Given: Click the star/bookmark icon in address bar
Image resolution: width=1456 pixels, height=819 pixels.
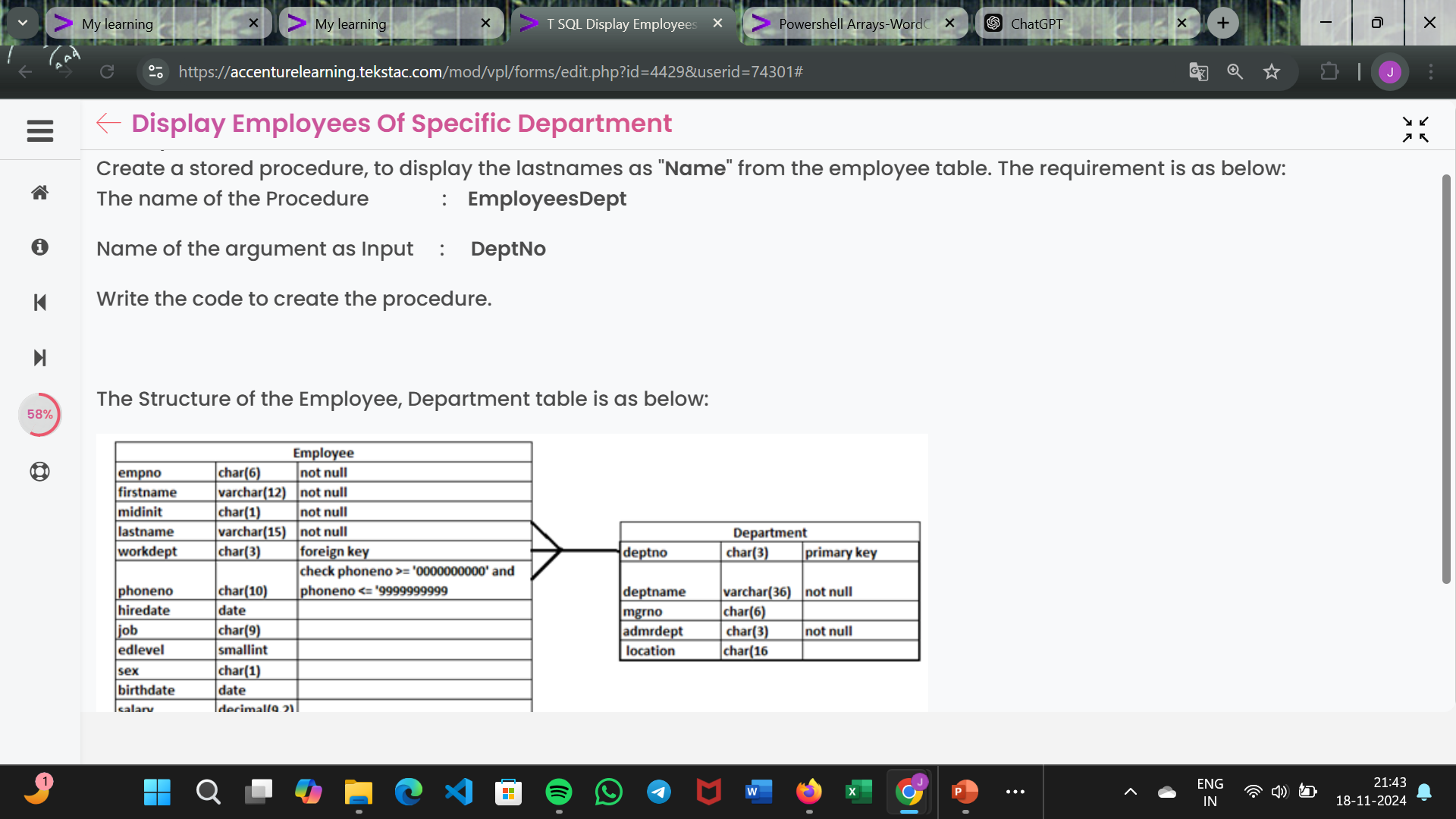Looking at the screenshot, I should click(x=1271, y=71).
